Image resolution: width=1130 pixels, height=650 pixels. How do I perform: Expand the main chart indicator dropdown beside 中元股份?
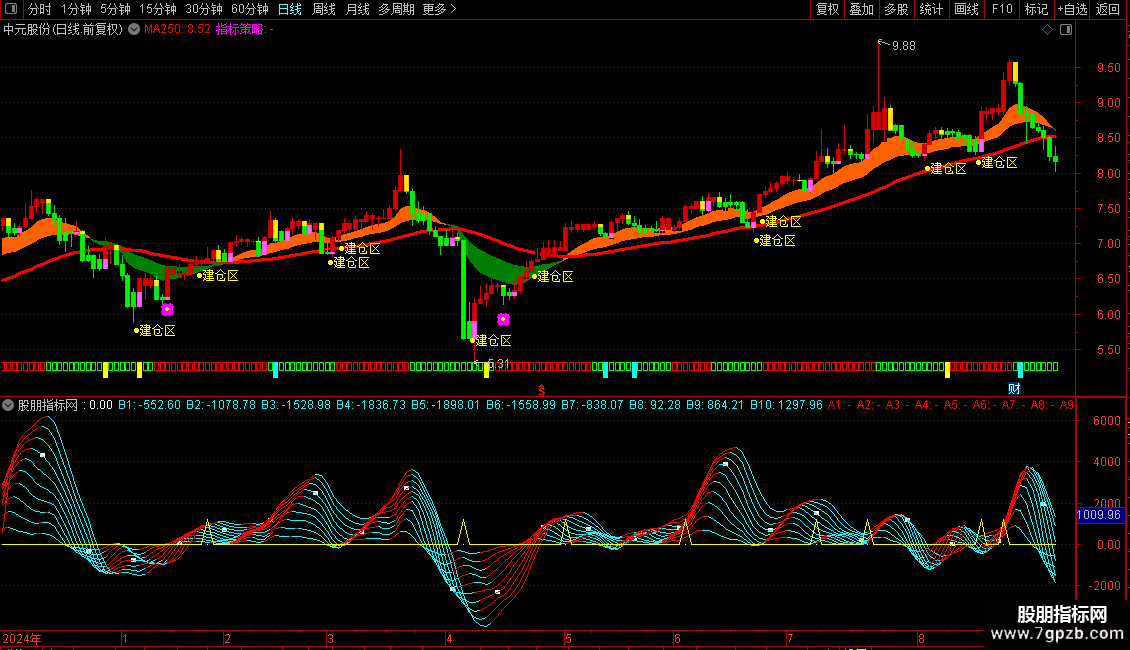[x=134, y=30]
